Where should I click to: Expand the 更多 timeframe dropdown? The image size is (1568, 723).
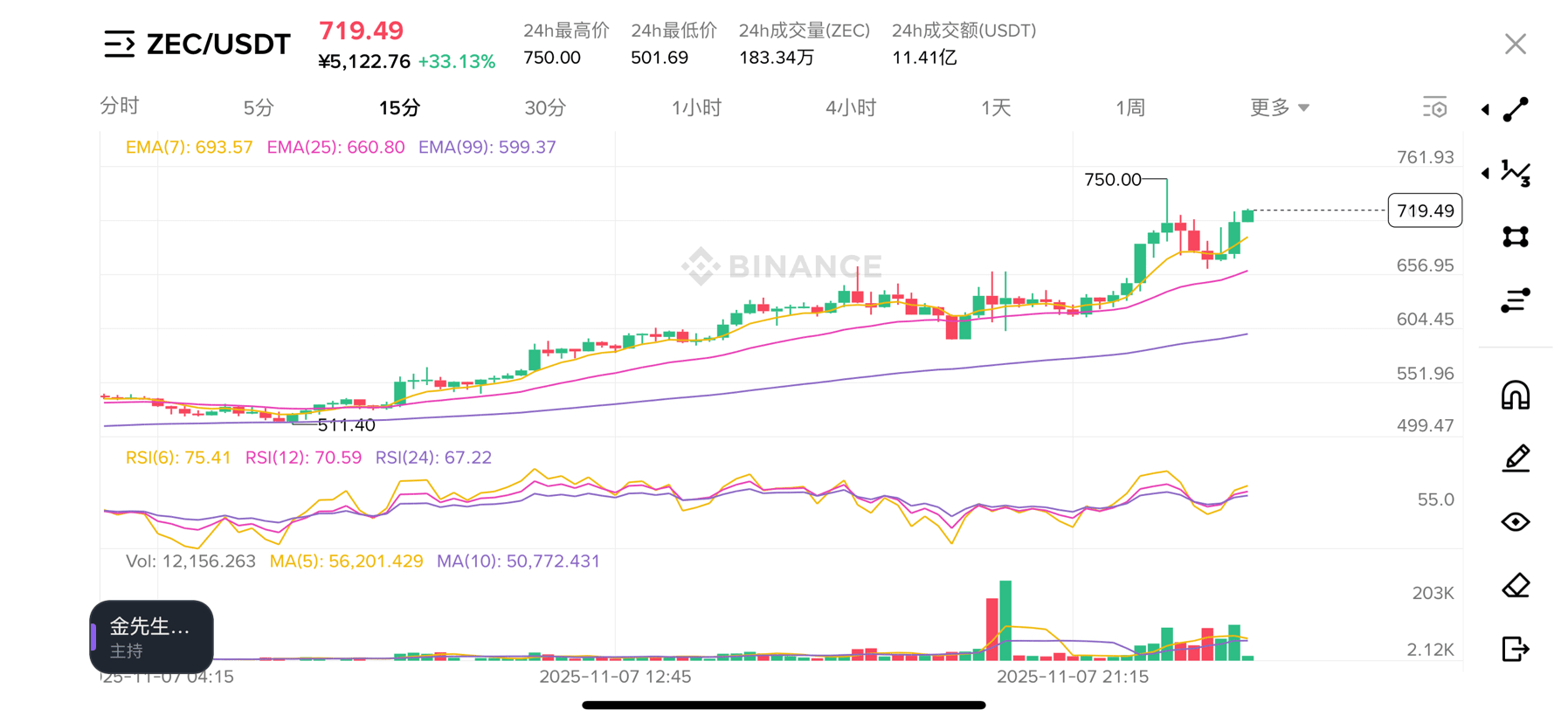click(1279, 107)
